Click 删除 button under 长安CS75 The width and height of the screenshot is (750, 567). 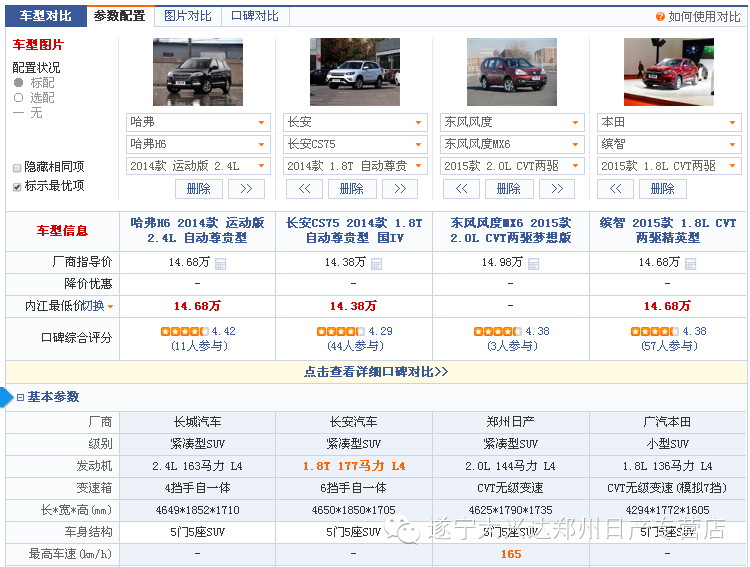point(352,189)
